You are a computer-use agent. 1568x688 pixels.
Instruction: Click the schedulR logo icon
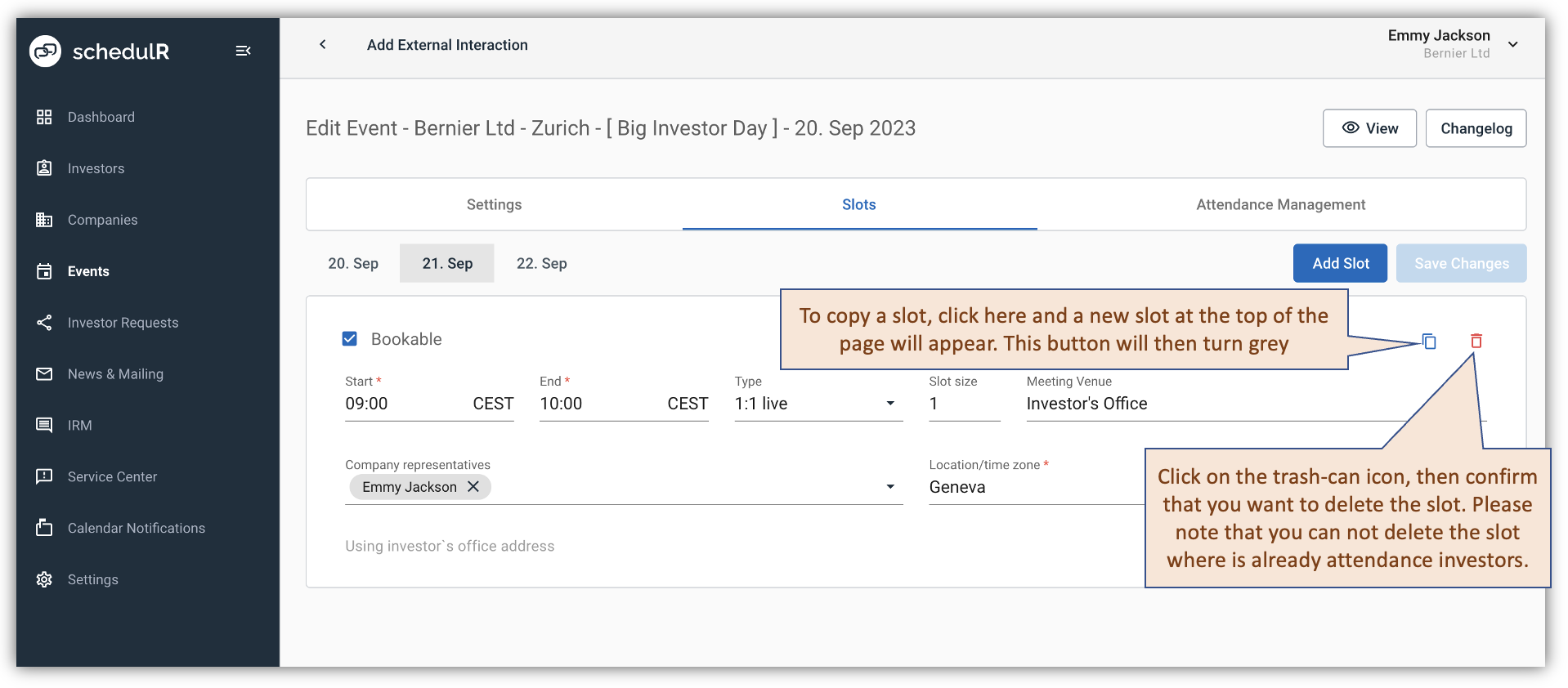coord(45,51)
